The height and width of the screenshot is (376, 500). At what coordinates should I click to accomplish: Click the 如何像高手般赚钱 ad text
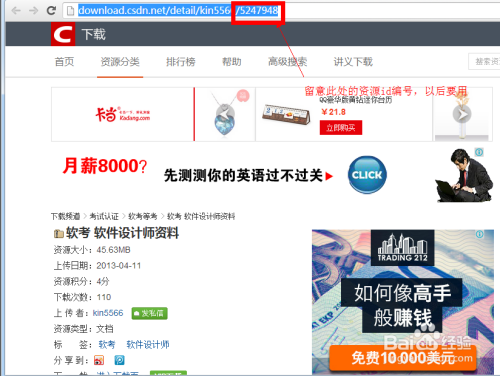click(402, 305)
